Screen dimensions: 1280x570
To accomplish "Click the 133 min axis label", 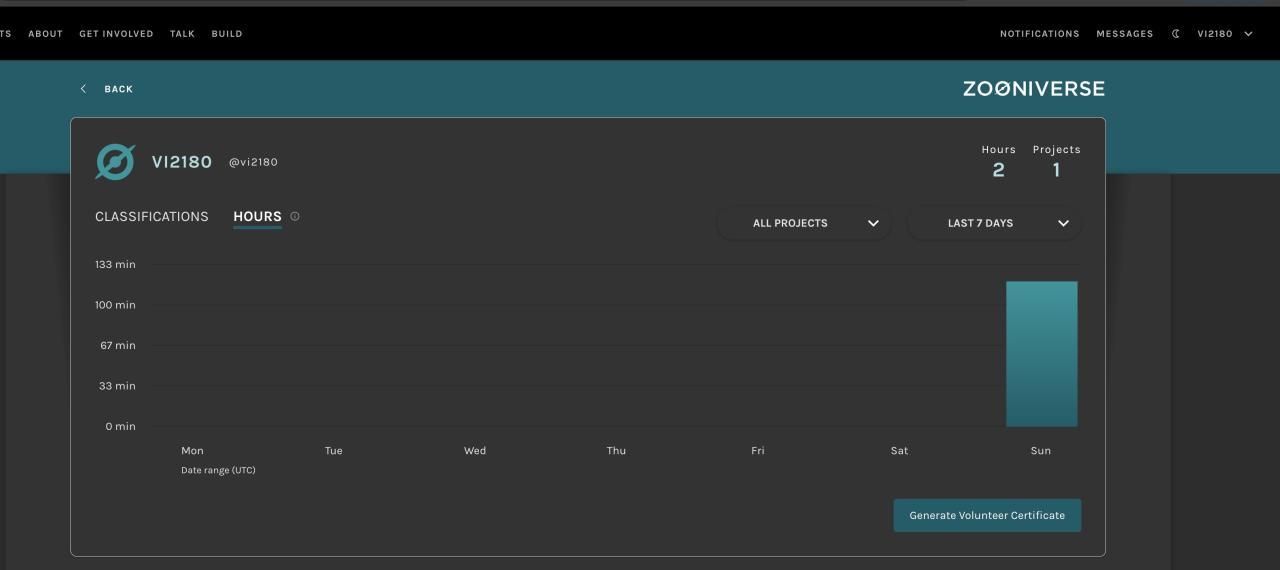I will (x=115, y=264).
